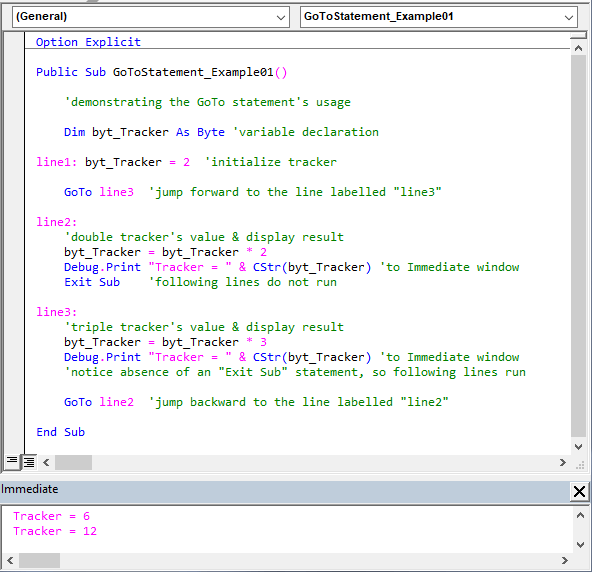Click the "line1:" label
This screenshot has height=572, width=592.
click(x=57, y=162)
